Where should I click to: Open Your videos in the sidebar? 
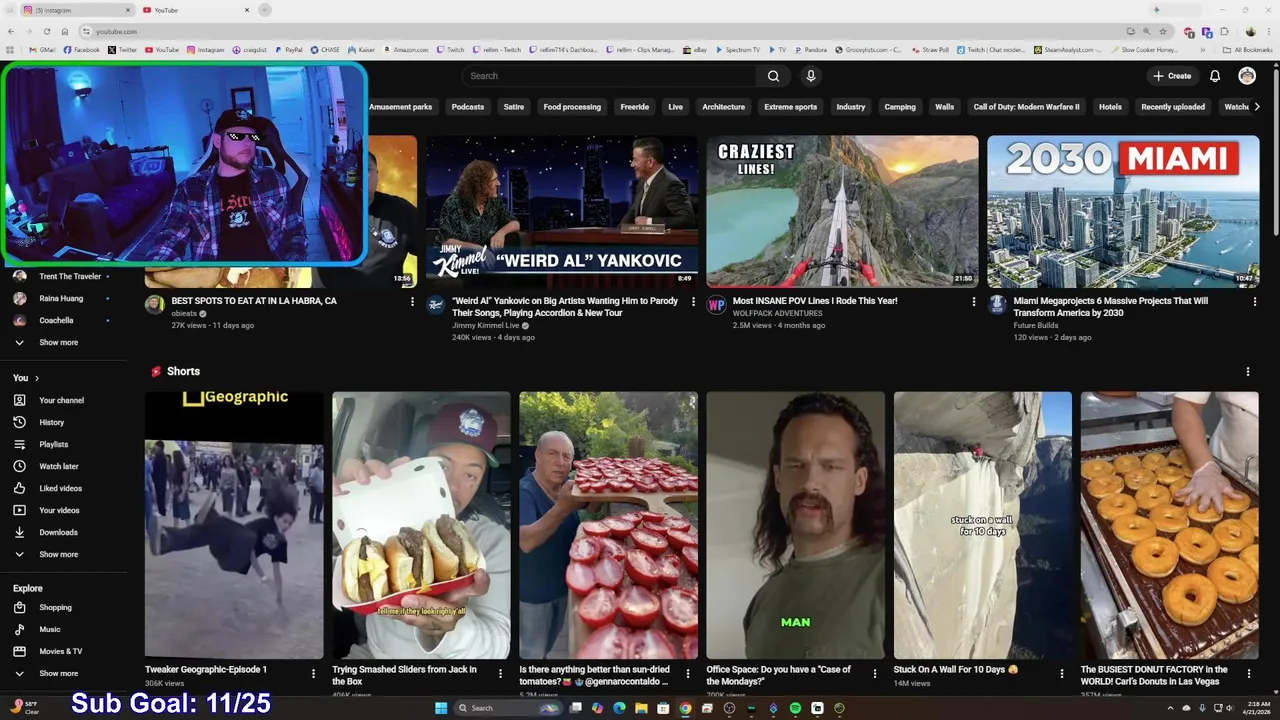point(59,510)
